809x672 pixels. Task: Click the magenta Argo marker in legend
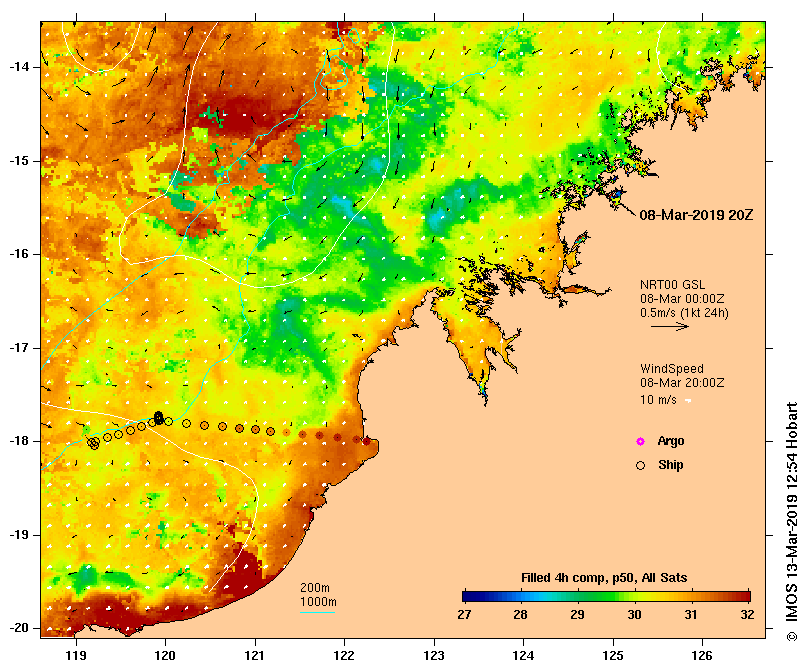coord(640,441)
